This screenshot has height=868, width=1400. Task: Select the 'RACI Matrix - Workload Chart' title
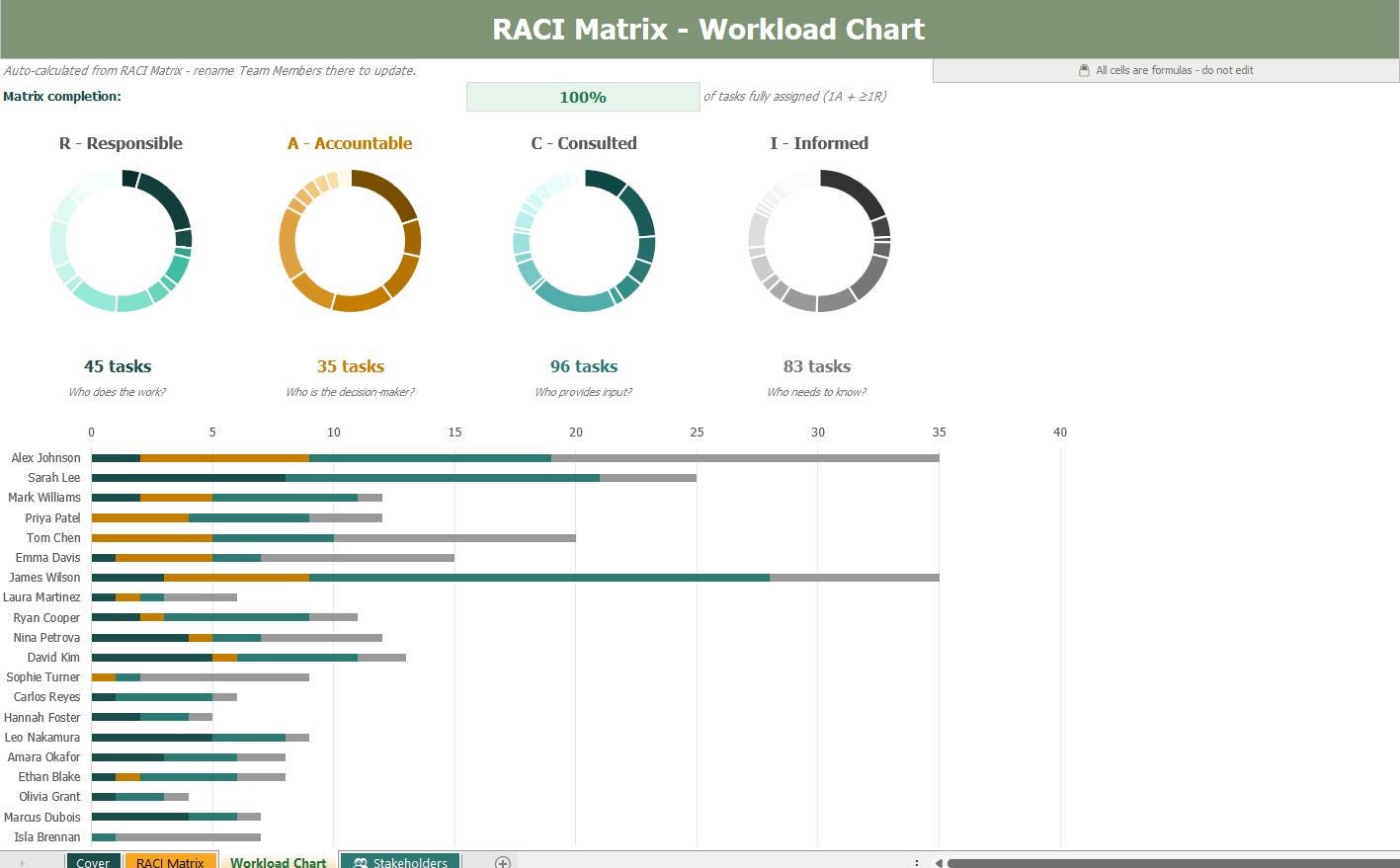pyautogui.click(x=708, y=29)
